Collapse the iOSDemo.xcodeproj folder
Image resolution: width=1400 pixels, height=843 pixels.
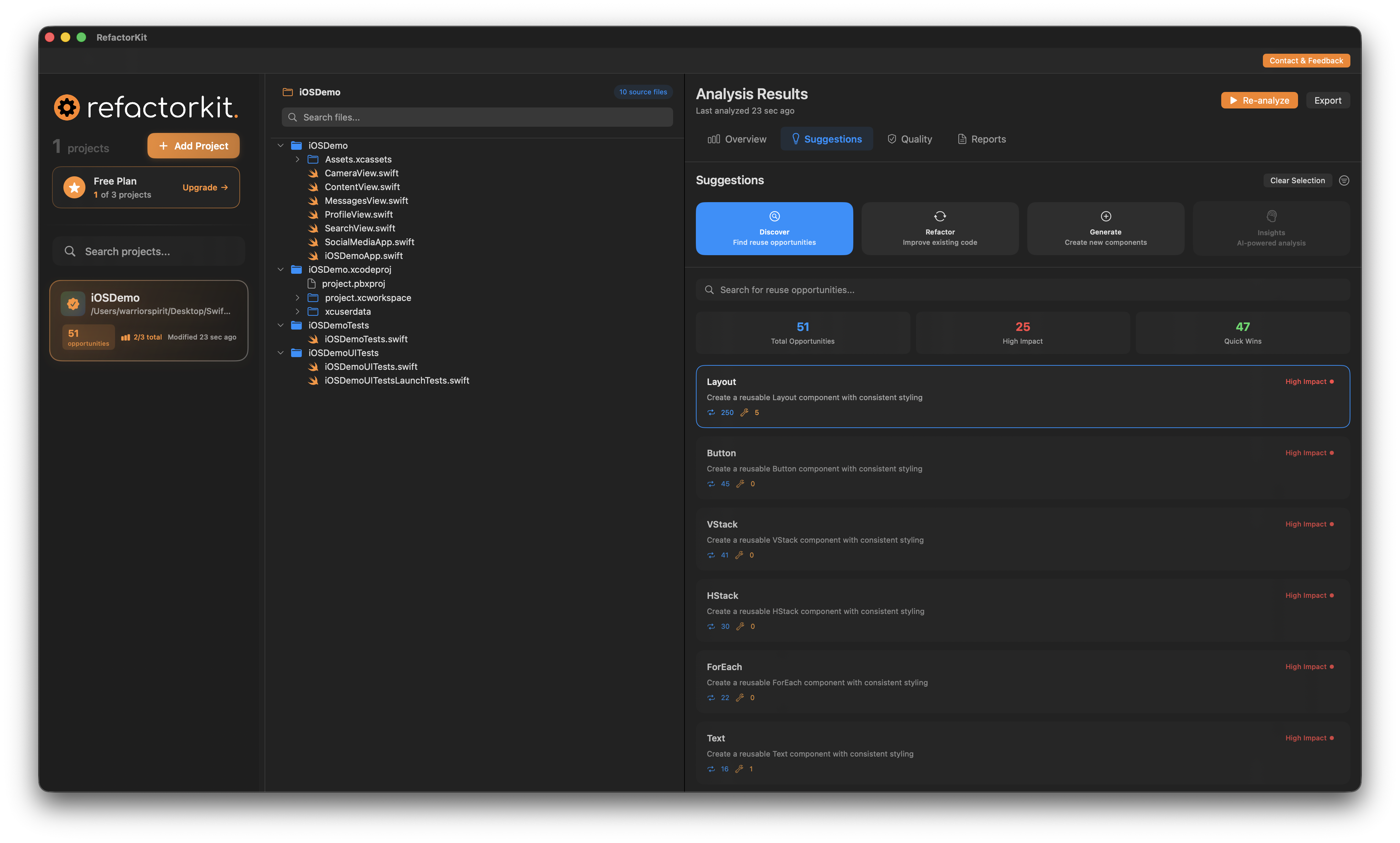[281, 269]
